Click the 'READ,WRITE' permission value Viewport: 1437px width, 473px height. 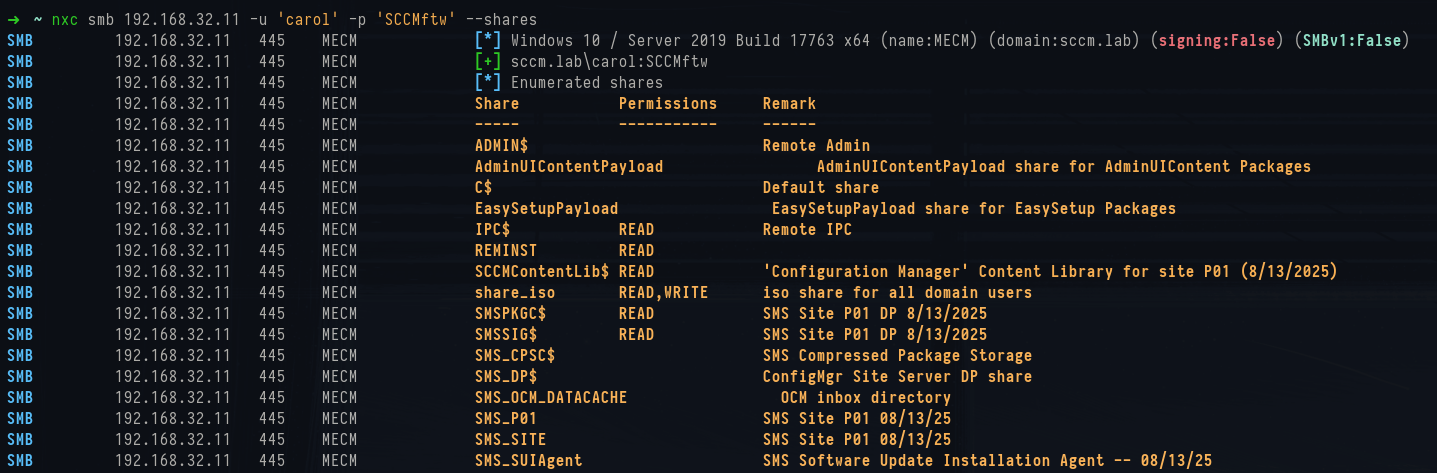click(x=664, y=293)
